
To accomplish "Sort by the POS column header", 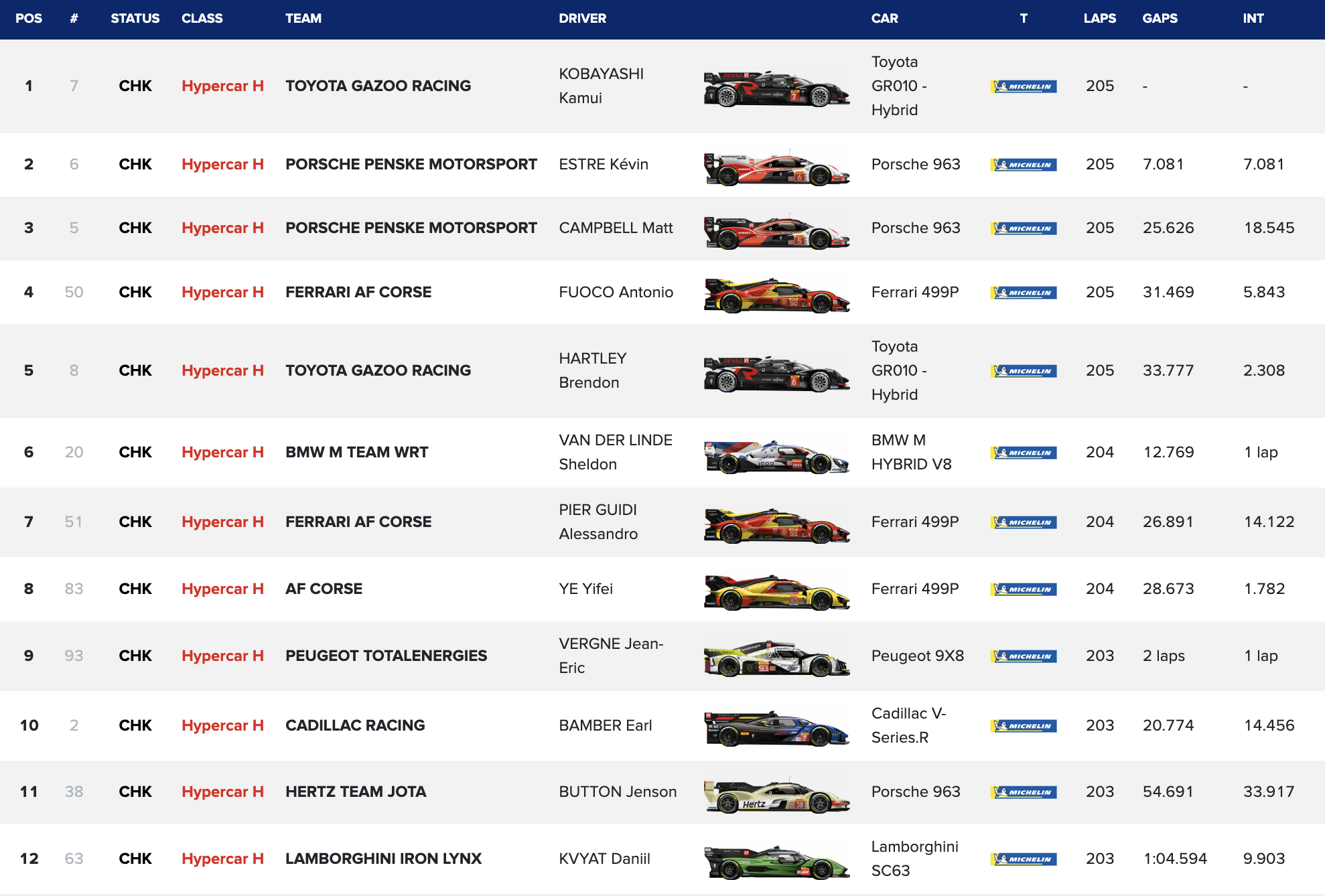I will [x=29, y=19].
